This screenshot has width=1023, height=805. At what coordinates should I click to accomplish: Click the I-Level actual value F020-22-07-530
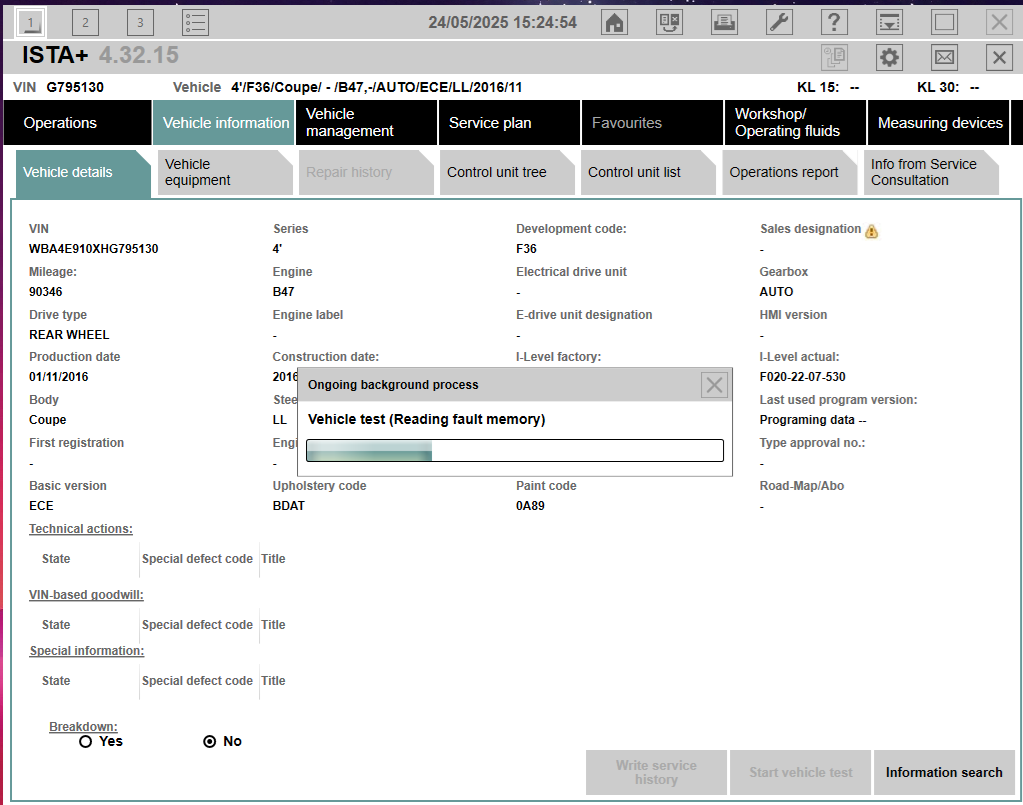click(802, 376)
